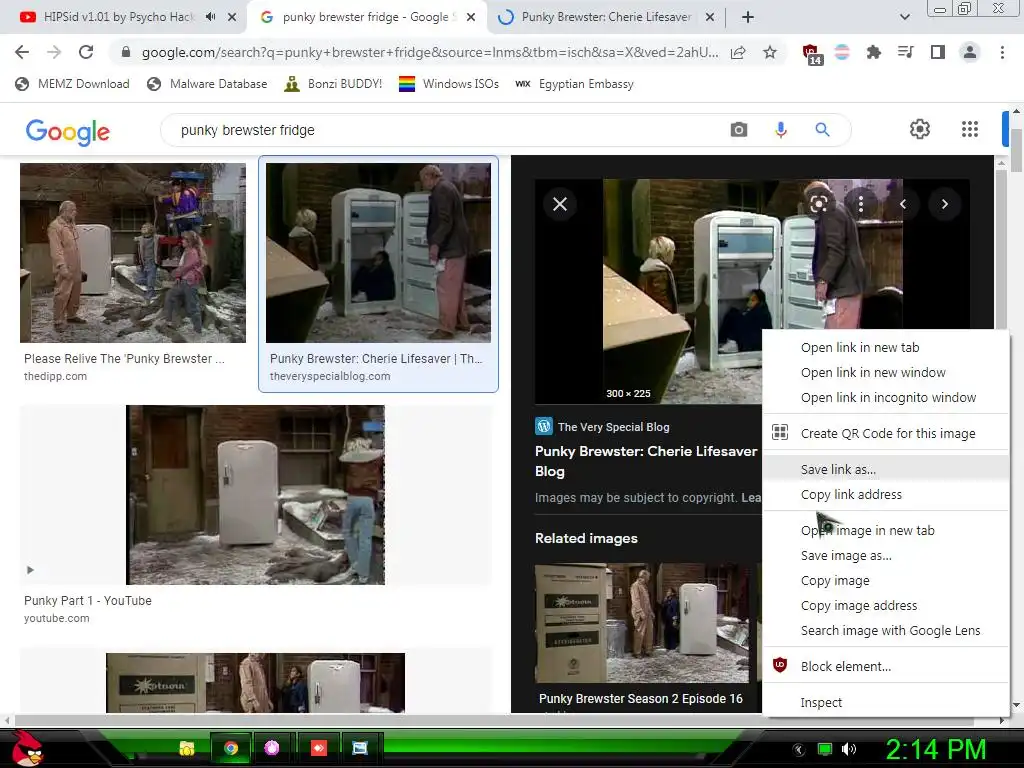Share this page via address bar icon
This screenshot has height=768, width=1024.
click(x=738, y=52)
